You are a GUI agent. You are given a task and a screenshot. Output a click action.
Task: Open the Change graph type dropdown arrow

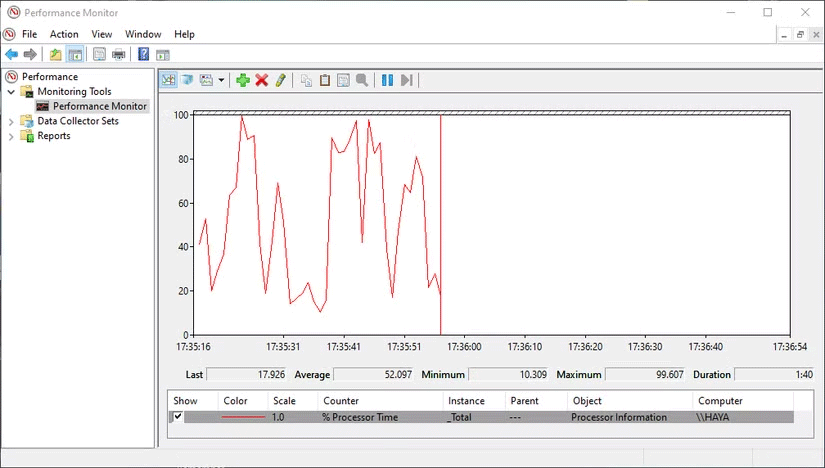pyautogui.click(x=221, y=80)
